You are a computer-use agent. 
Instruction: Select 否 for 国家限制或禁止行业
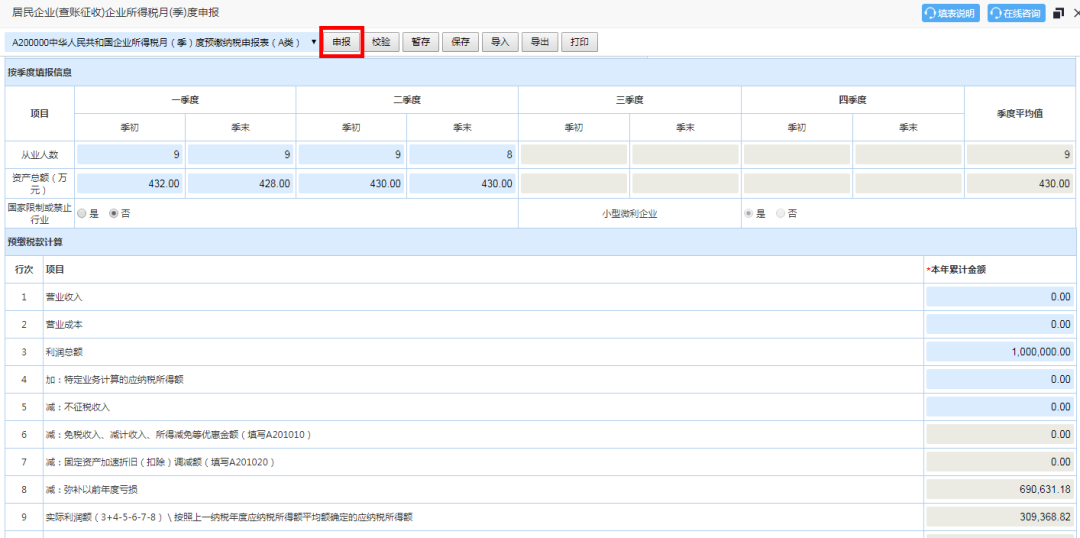[114, 214]
